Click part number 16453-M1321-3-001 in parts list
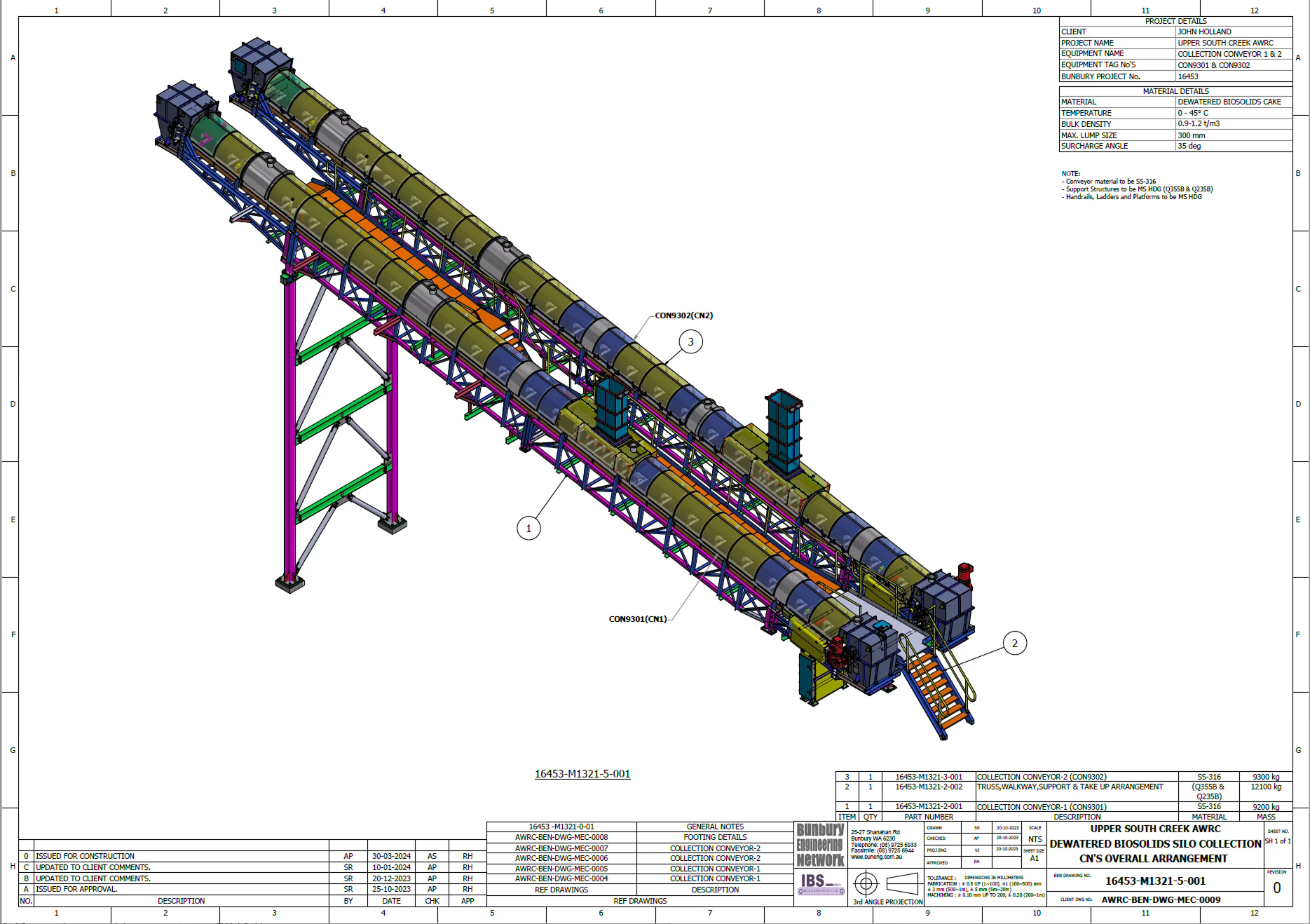The height and width of the screenshot is (924, 1310). pos(928,777)
